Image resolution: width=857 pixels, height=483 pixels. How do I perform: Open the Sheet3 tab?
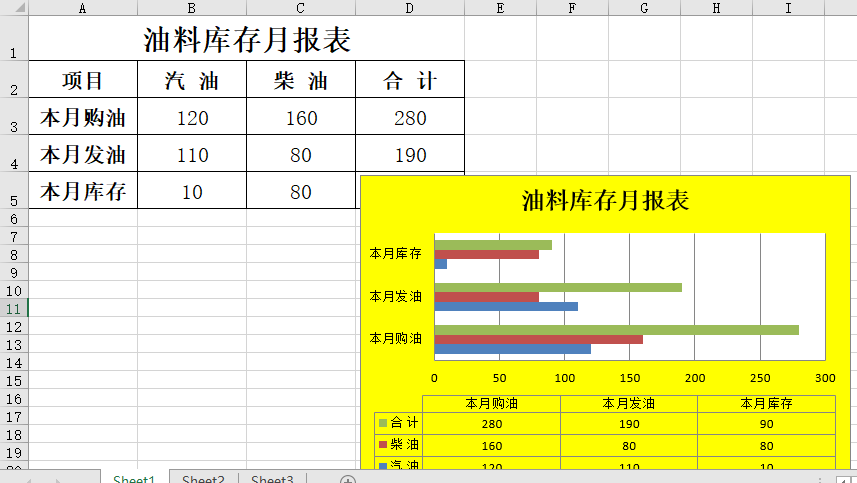coord(272,479)
